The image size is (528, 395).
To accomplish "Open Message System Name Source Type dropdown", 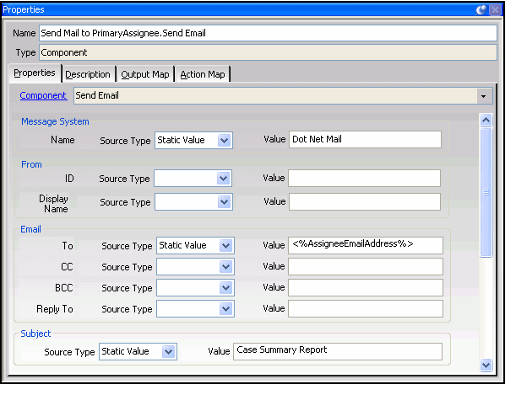I will click(x=224, y=140).
